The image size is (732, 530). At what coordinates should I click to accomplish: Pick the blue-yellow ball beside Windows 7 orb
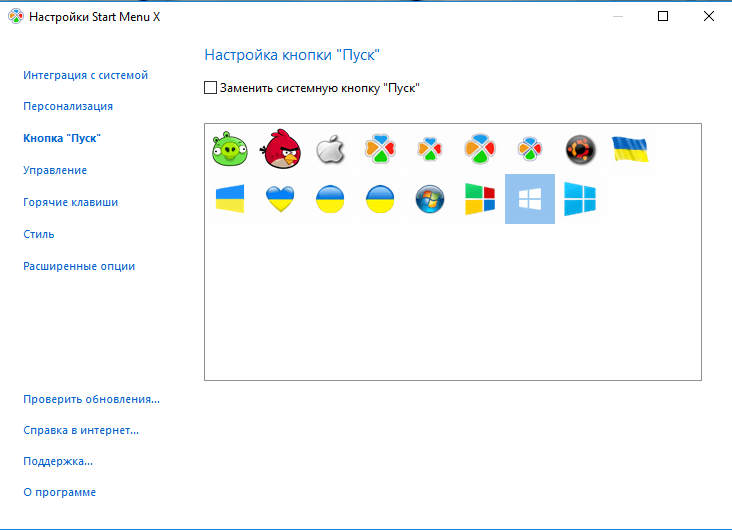click(380, 199)
